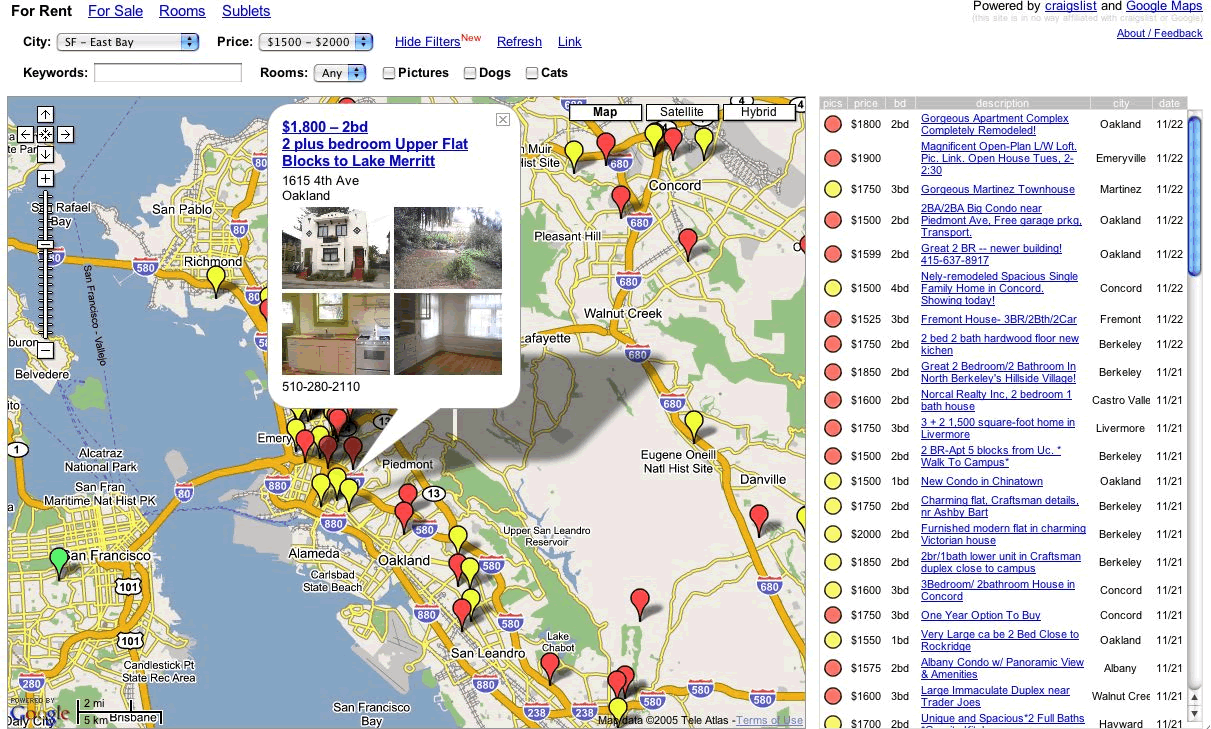1211x729 pixels.
Task: Click the Link link
Action: click(569, 42)
